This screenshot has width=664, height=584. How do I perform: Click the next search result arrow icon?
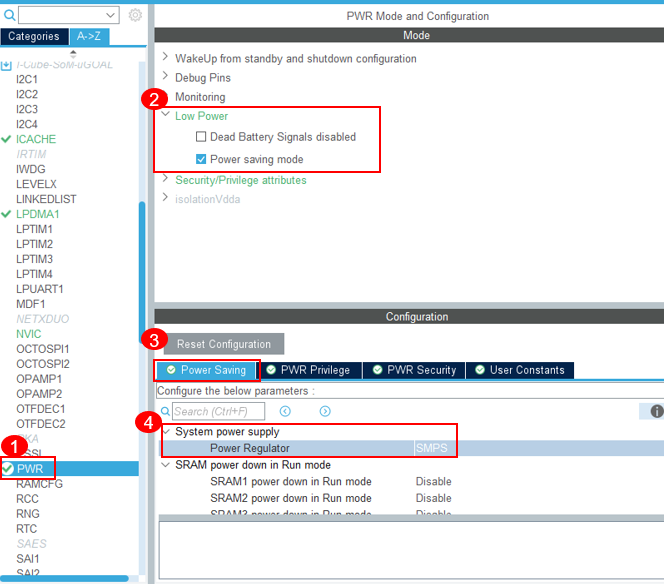tap(325, 411)
